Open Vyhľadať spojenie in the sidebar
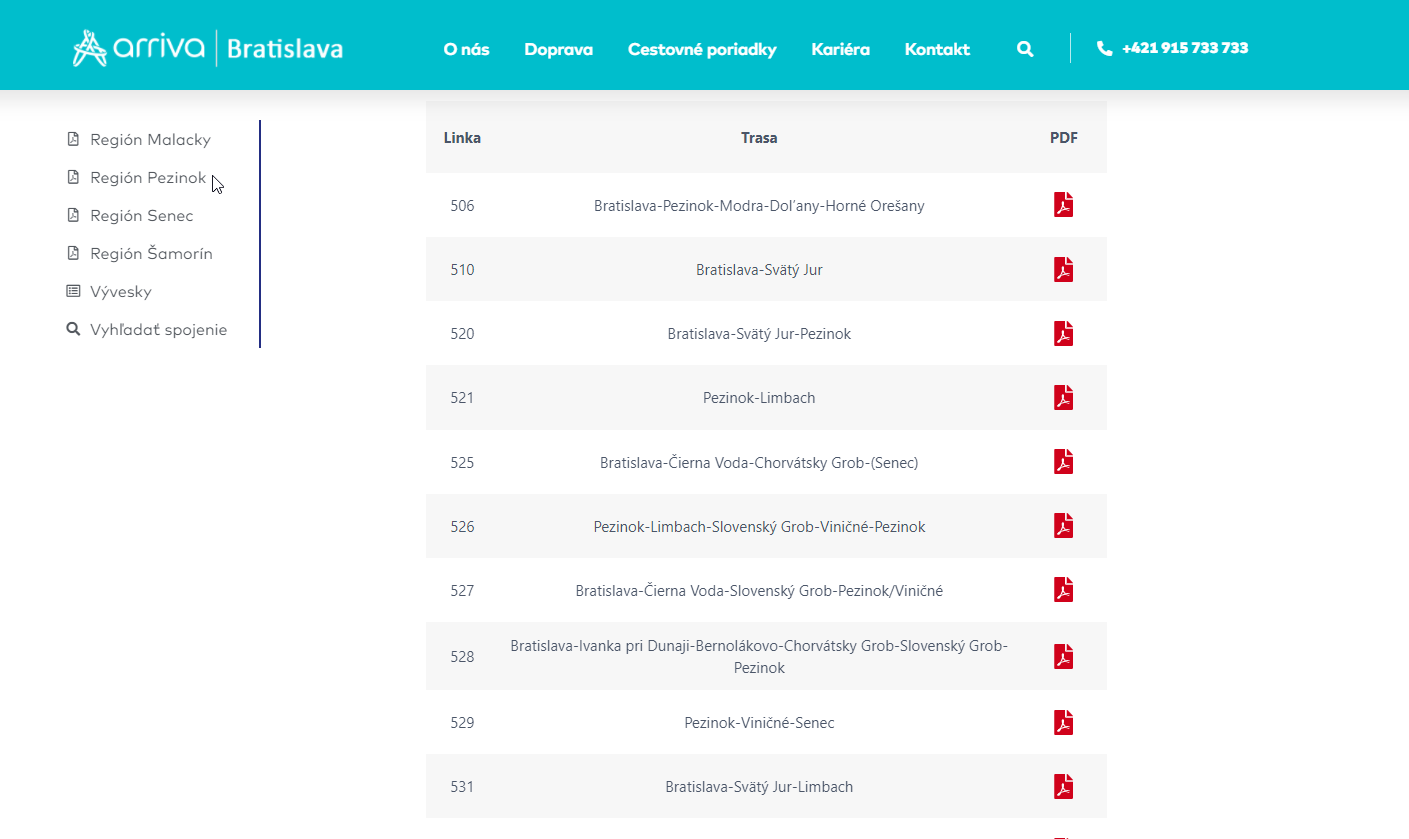This screenshot has height=839, width=1409. pos(158,330)
